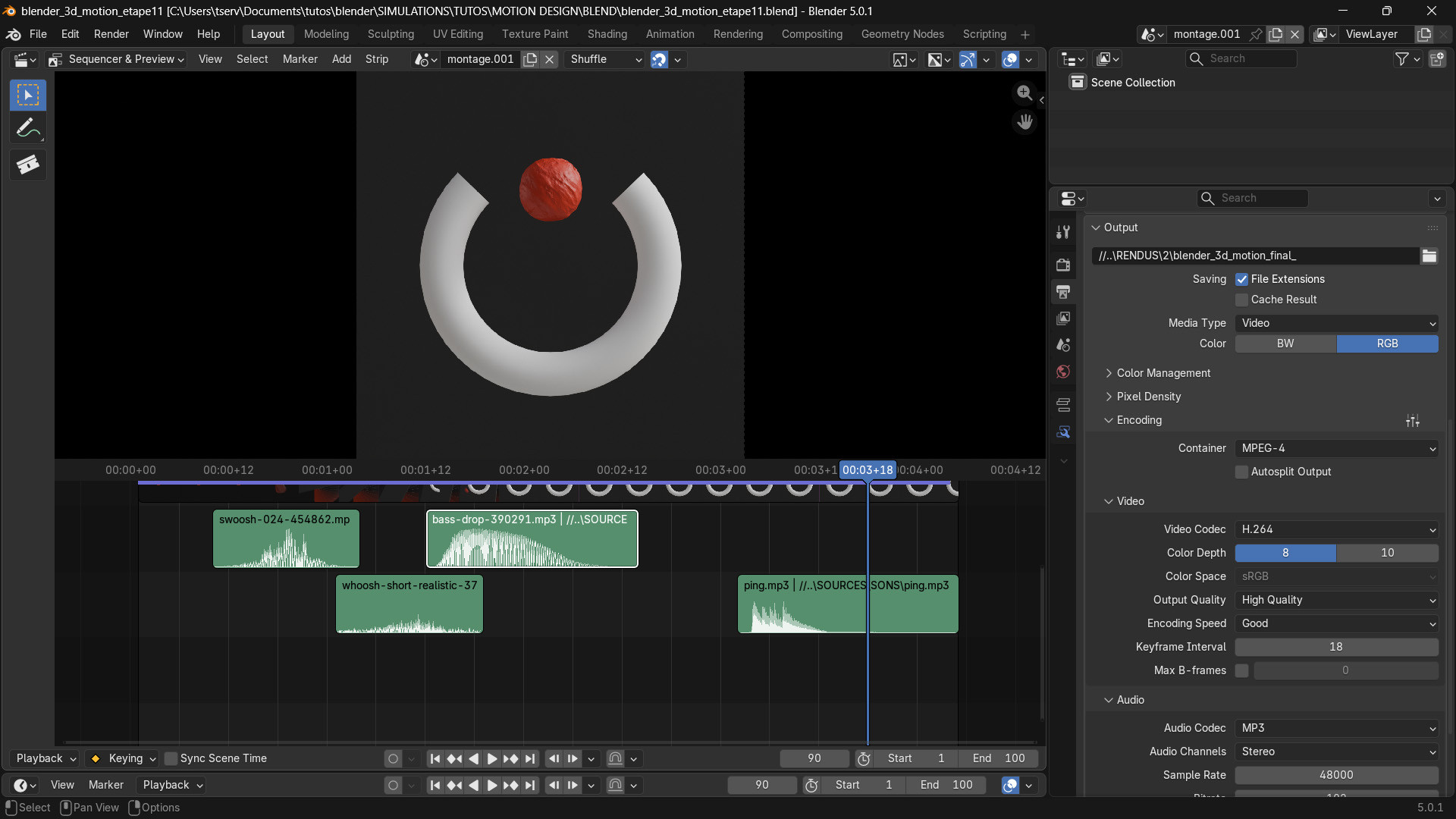The height and width of the screenshot is (819, 1456).
Task: Select the Annotate tool
Action: pos(28,129)
